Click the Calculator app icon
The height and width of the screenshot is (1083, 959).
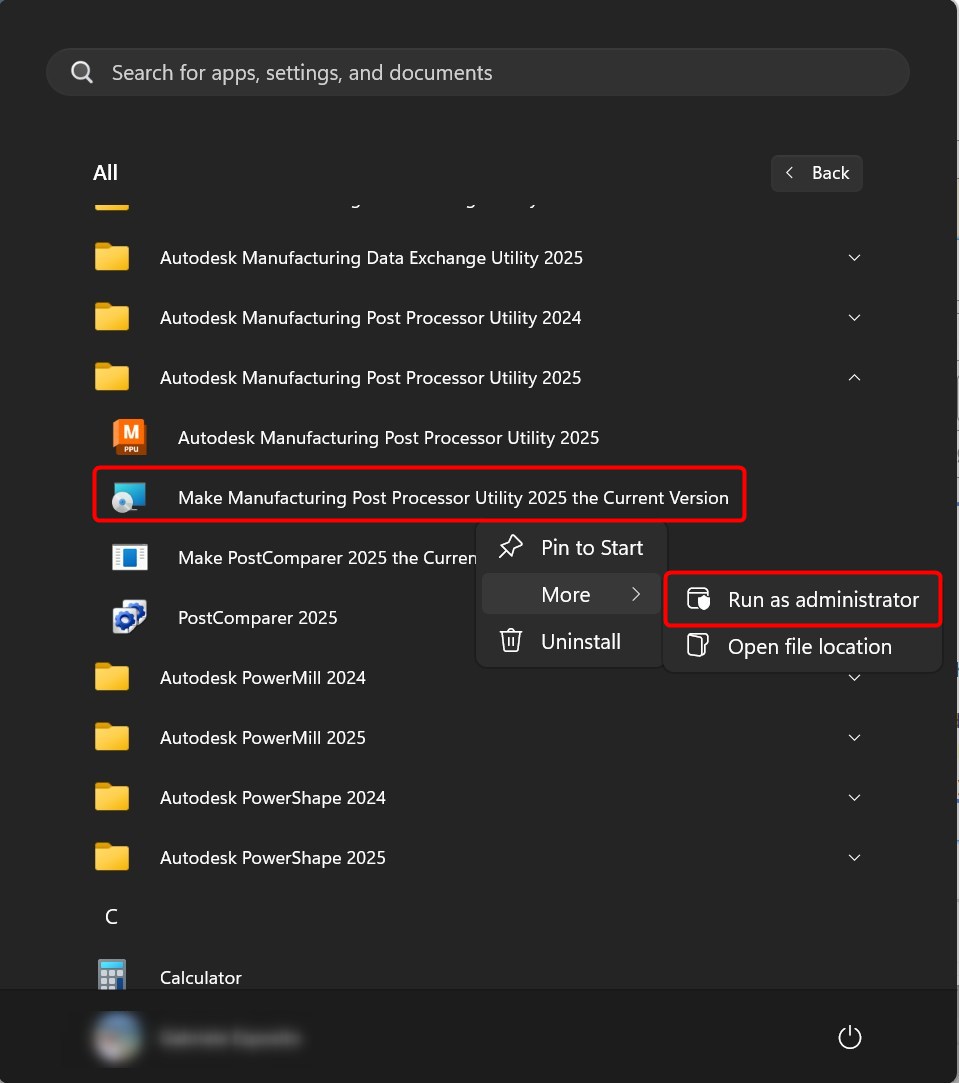(x=112, y=976)
